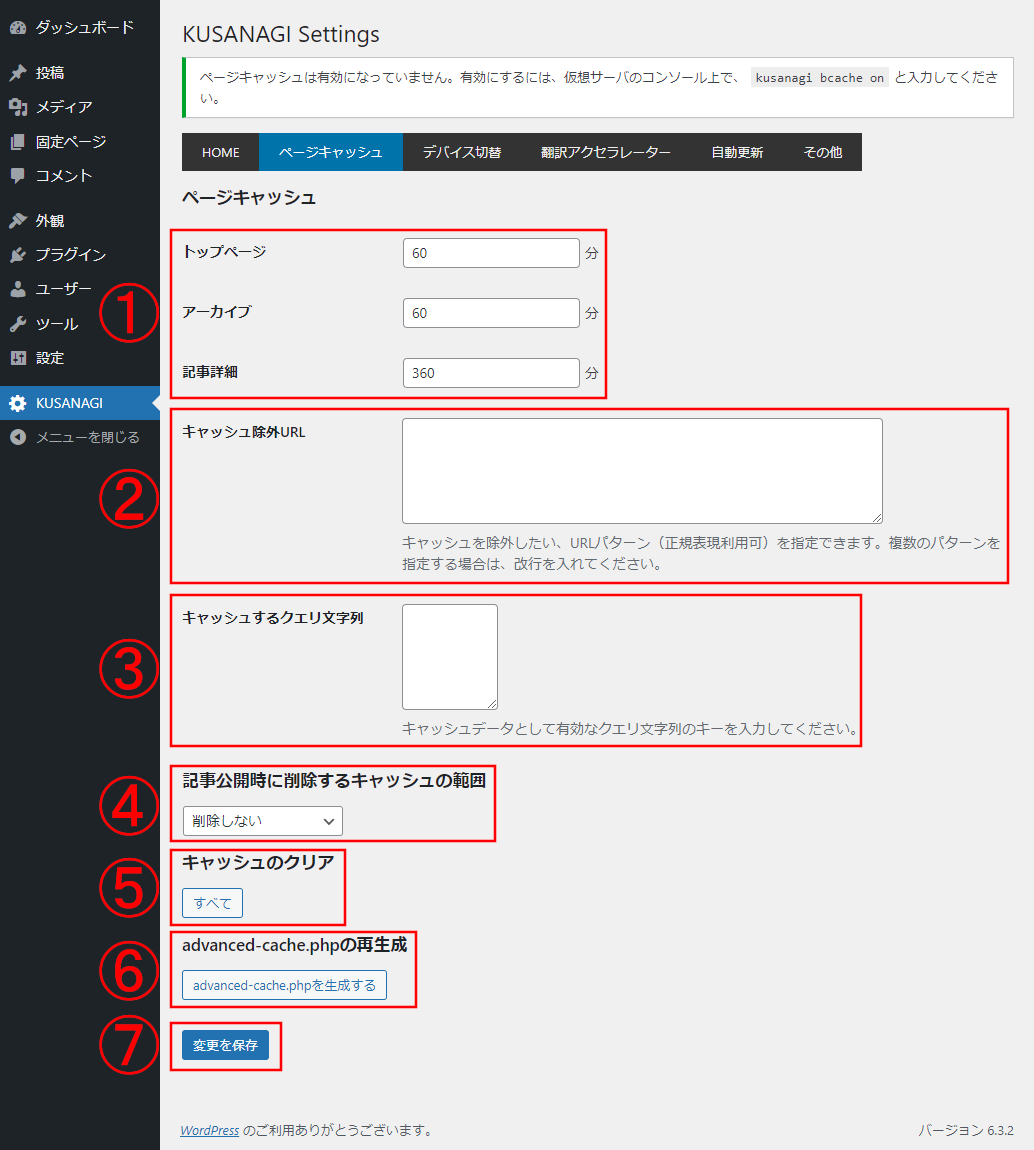Switch to the デバイス切替 tab
The width and height of the screenshot is (1034, 1150).
pyautogui.click(x=461, y=153)
